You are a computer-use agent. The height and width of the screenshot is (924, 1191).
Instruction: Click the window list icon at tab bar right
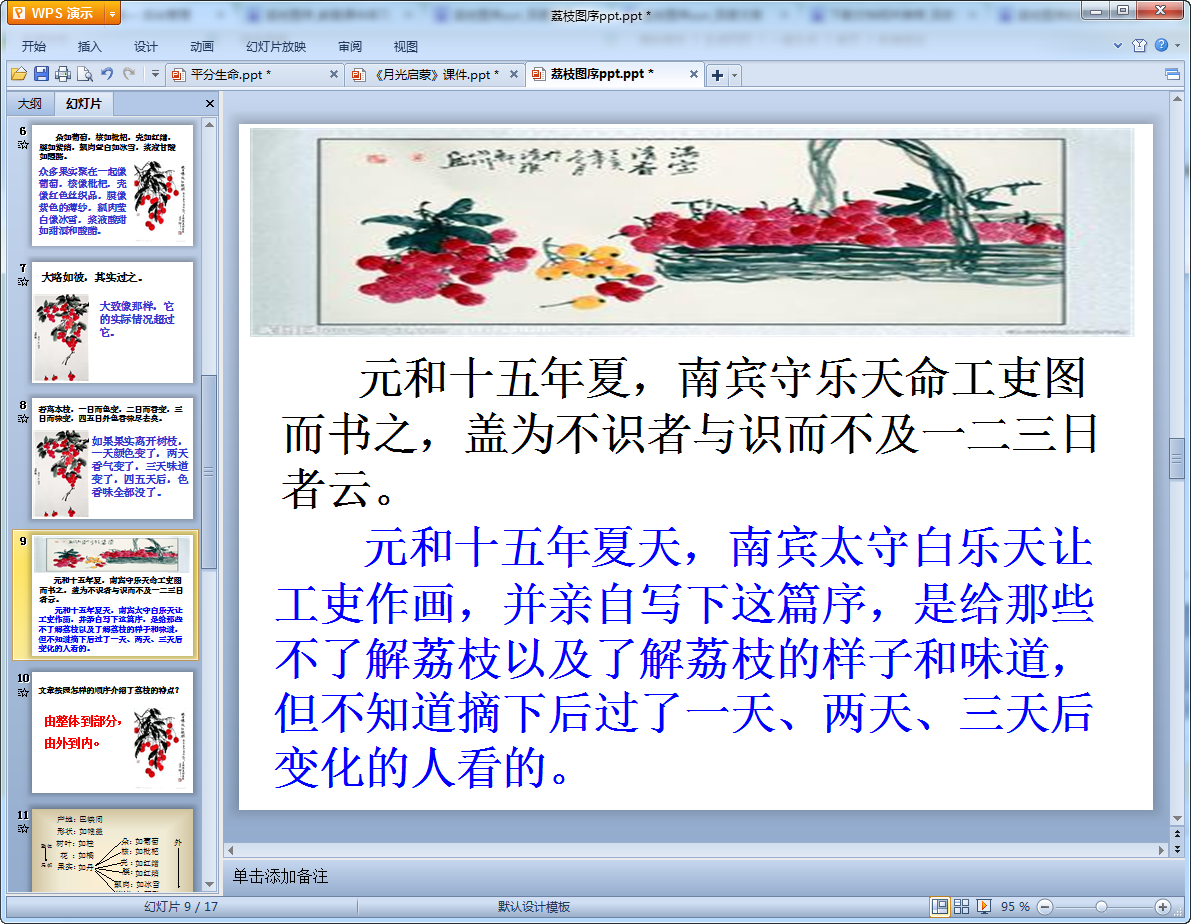click(x=1172, y=74)
